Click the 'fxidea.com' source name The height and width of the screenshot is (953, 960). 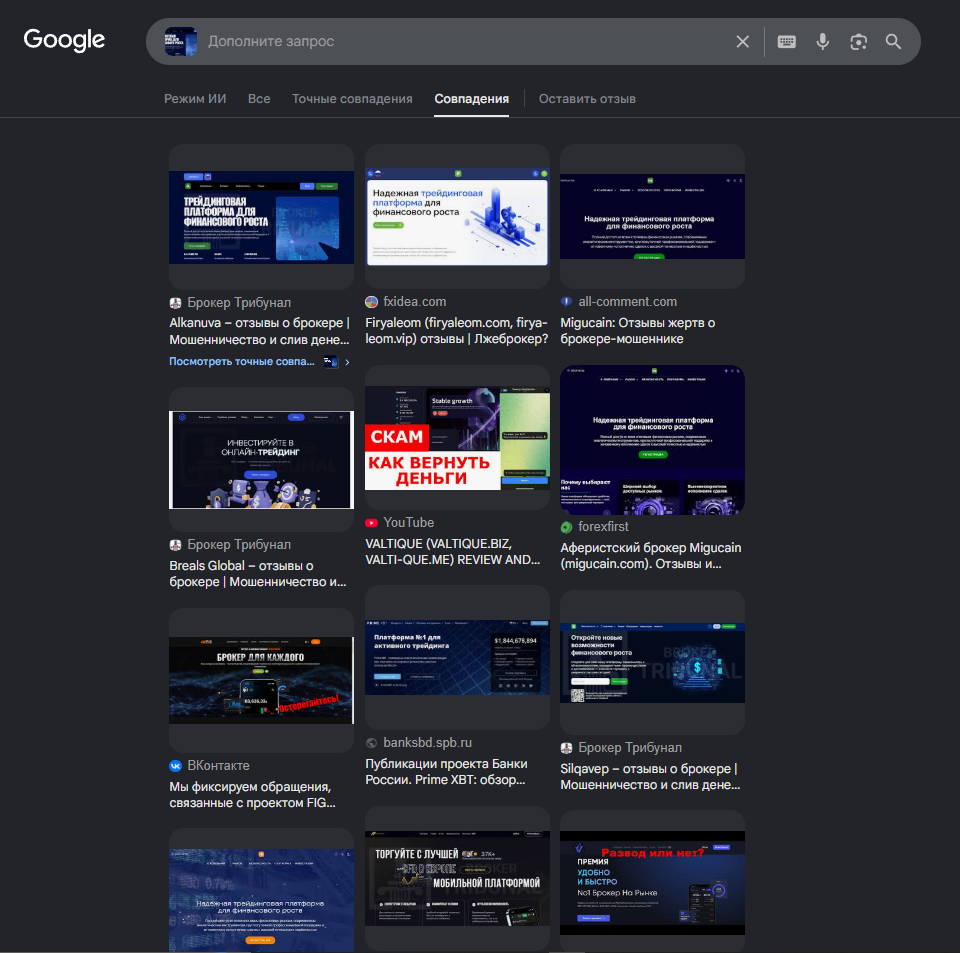pos(414,302)
